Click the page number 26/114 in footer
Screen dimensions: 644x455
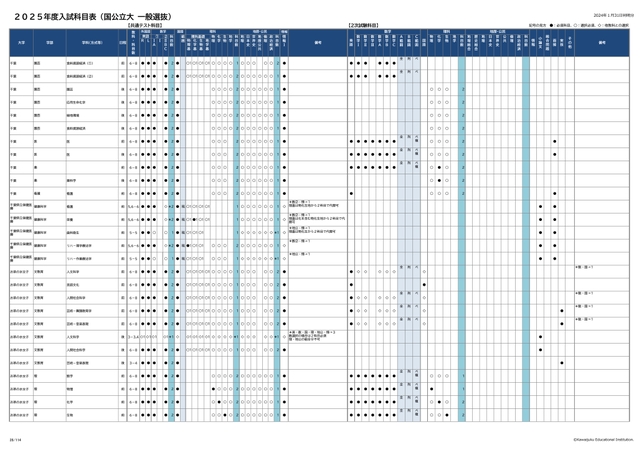[14, 436]
